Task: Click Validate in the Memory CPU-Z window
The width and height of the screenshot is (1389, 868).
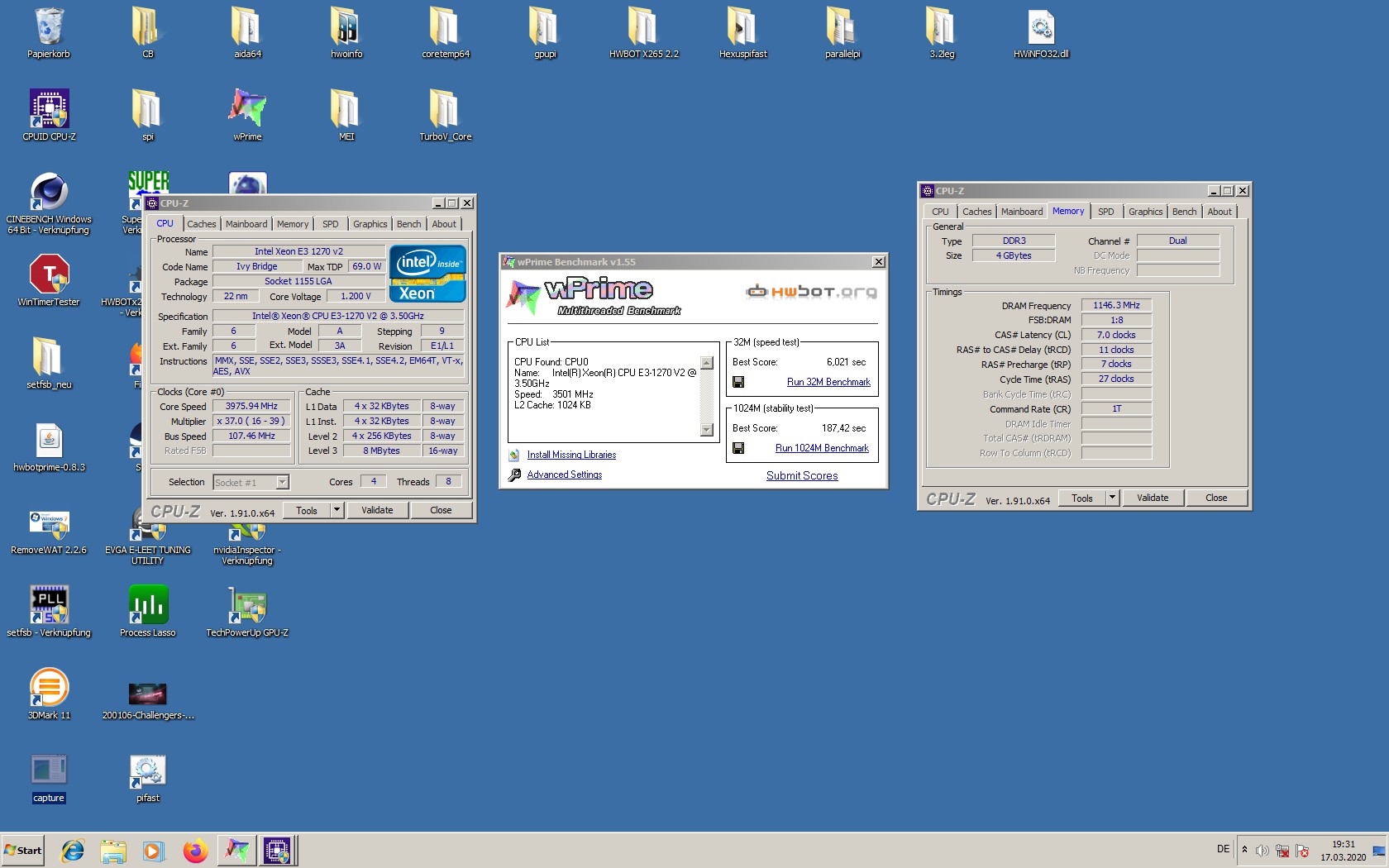Action: click(1153, 498)
